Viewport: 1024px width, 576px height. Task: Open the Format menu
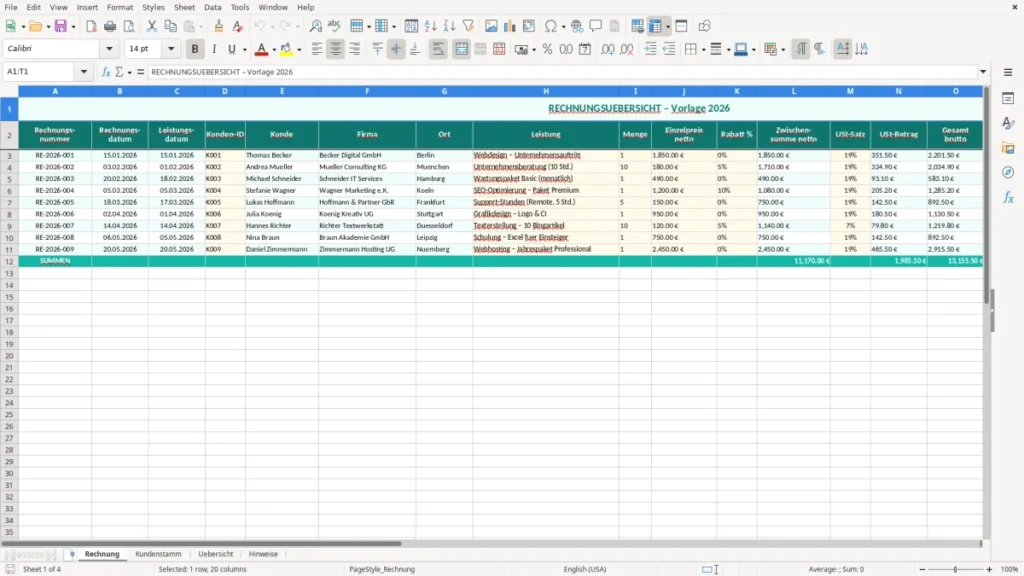coord(120,7)
